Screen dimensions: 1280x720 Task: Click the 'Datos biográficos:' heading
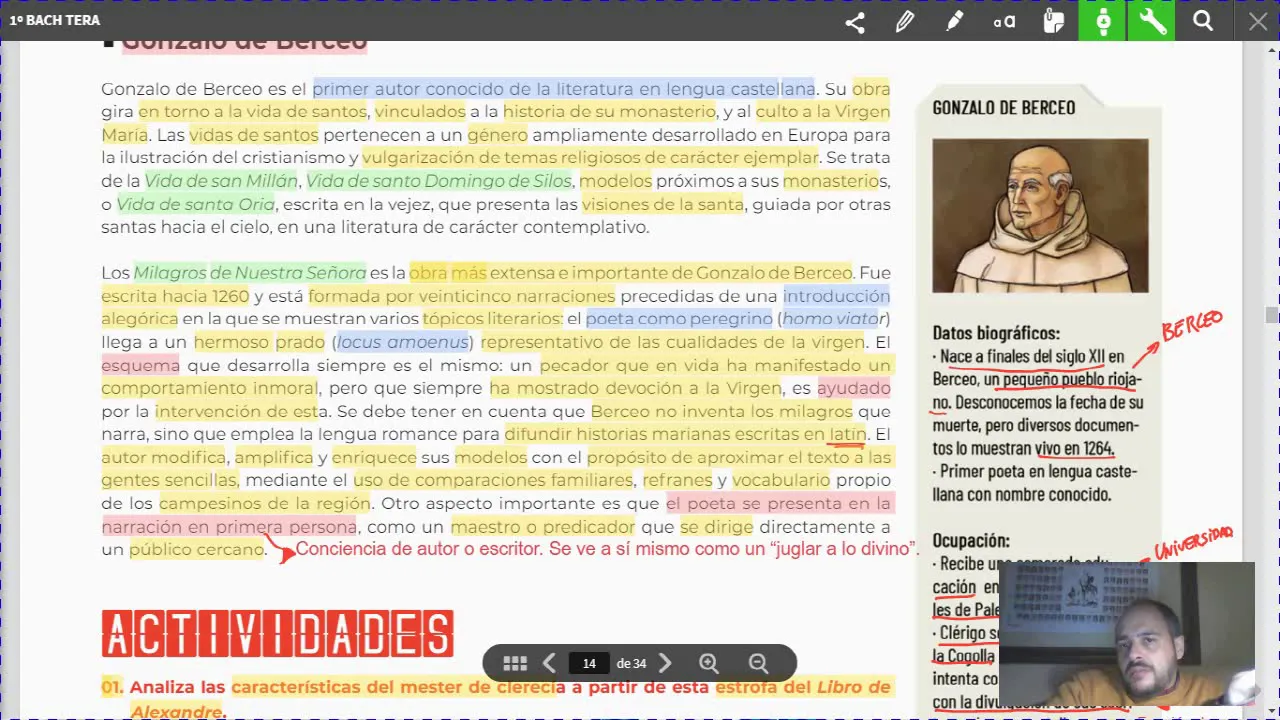click(996, 333)
